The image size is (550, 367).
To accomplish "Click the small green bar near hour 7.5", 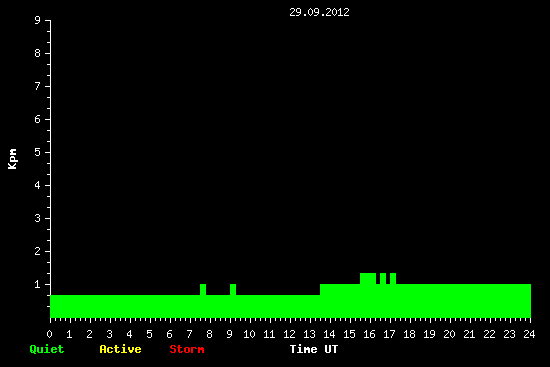I will 203,289.
